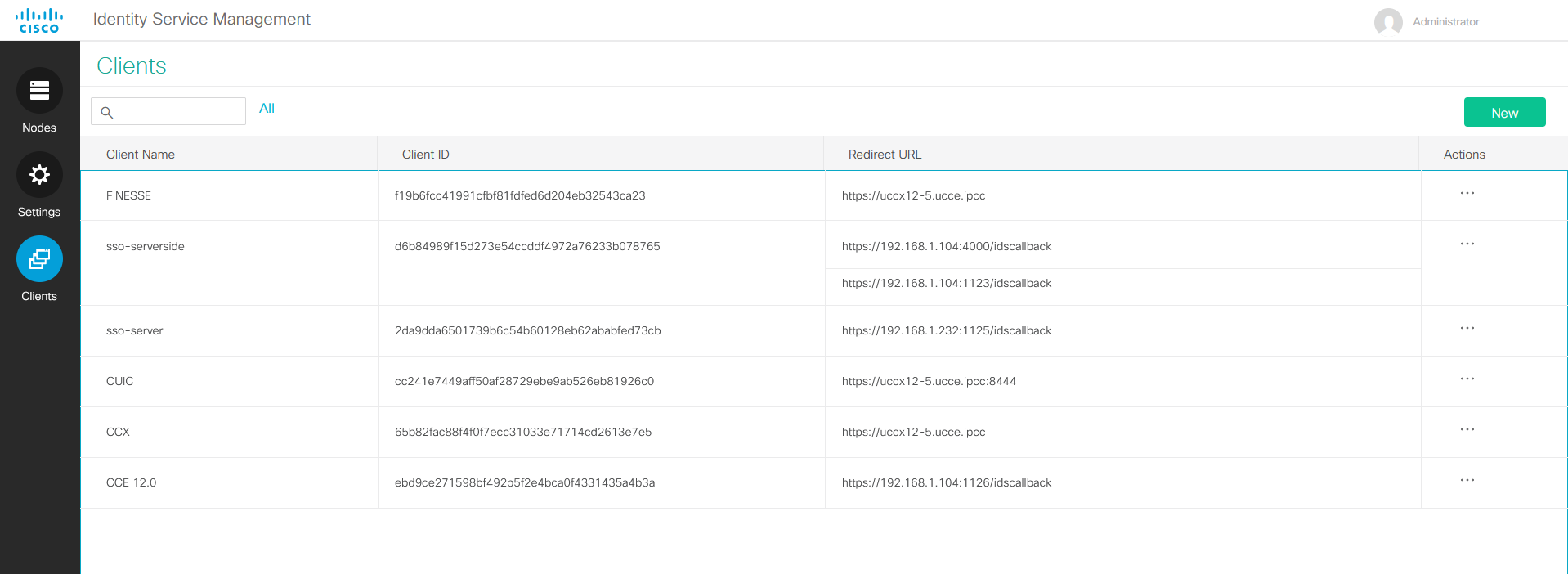The height and width of the screenshot is (574, 1568).
Task: Show actions for CCE 12.0 client
Action: 1467,481
